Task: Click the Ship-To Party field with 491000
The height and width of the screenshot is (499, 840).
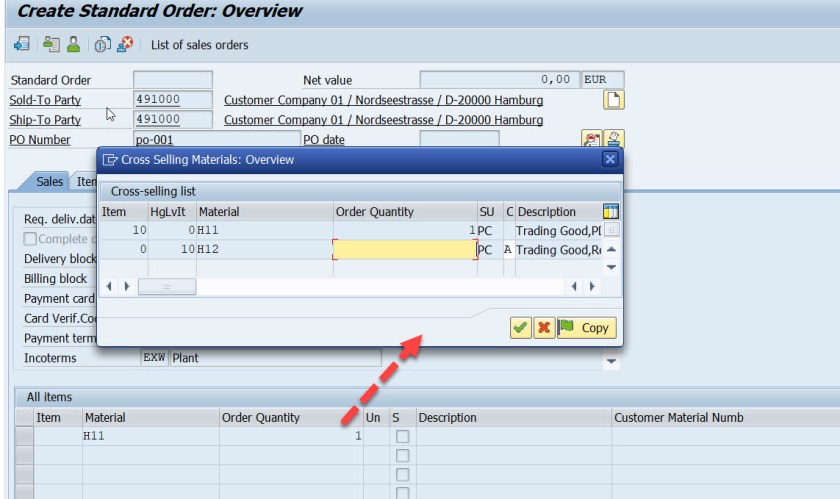Action: pos(173,120)
